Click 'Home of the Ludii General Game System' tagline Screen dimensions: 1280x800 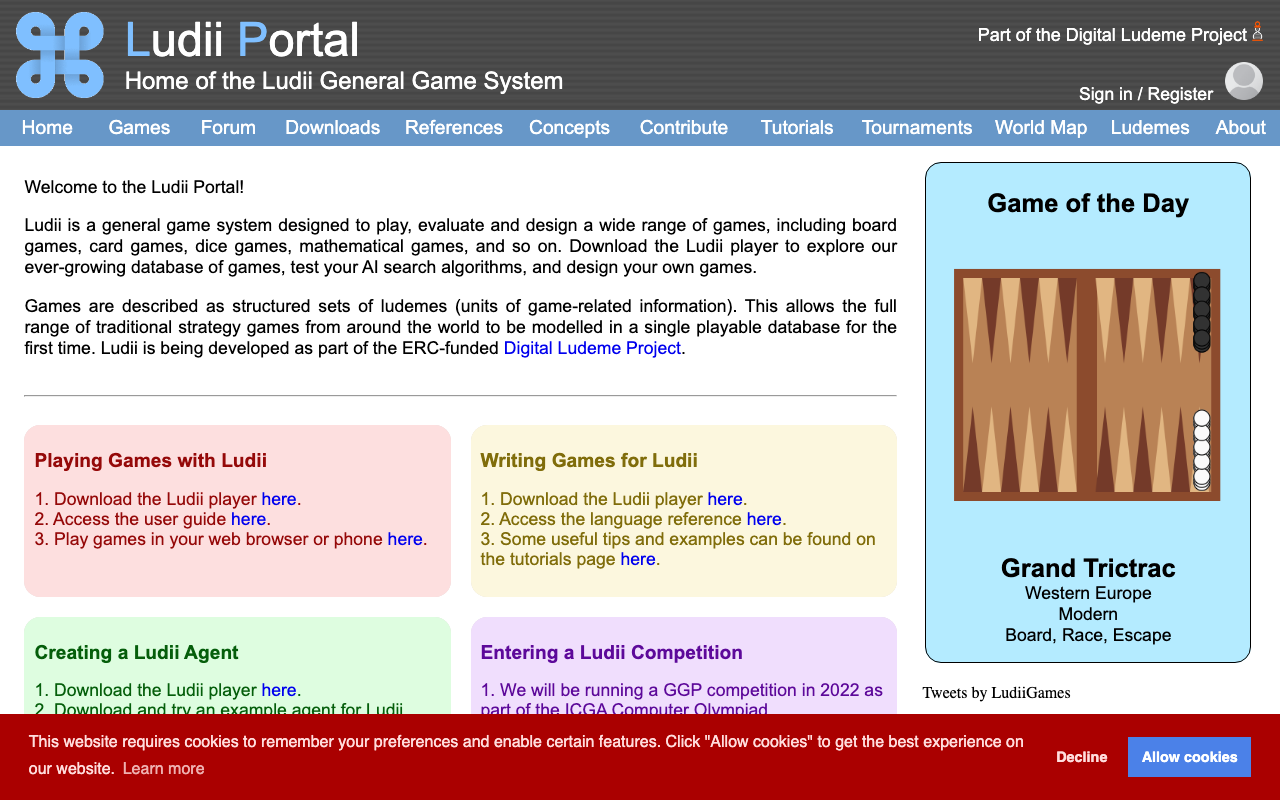(344, 81)
